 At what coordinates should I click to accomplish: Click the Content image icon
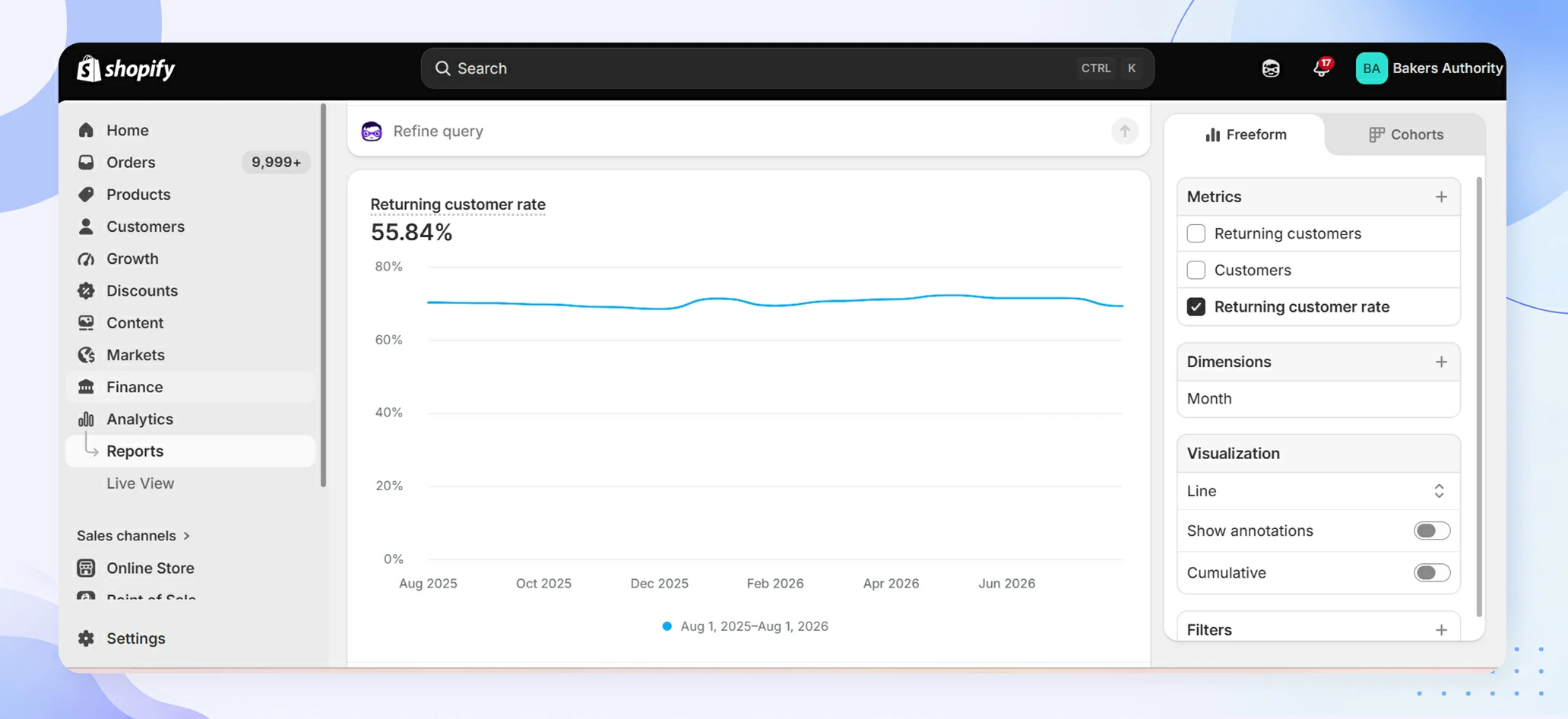pyautogui.click(x=86, y=322)
